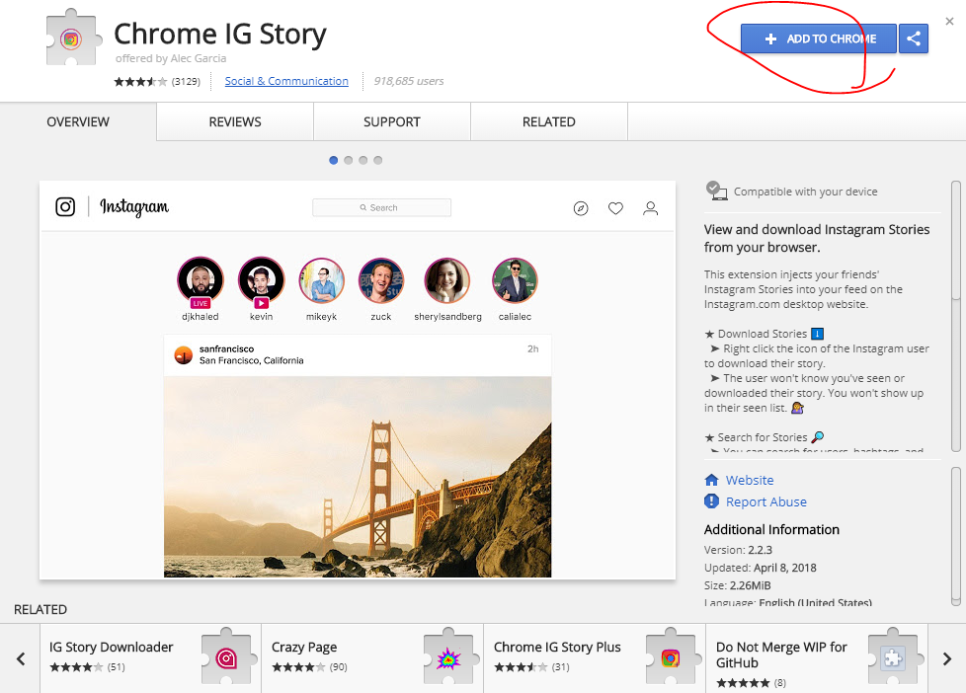Click the profile person icon

[x=651, y=208]
